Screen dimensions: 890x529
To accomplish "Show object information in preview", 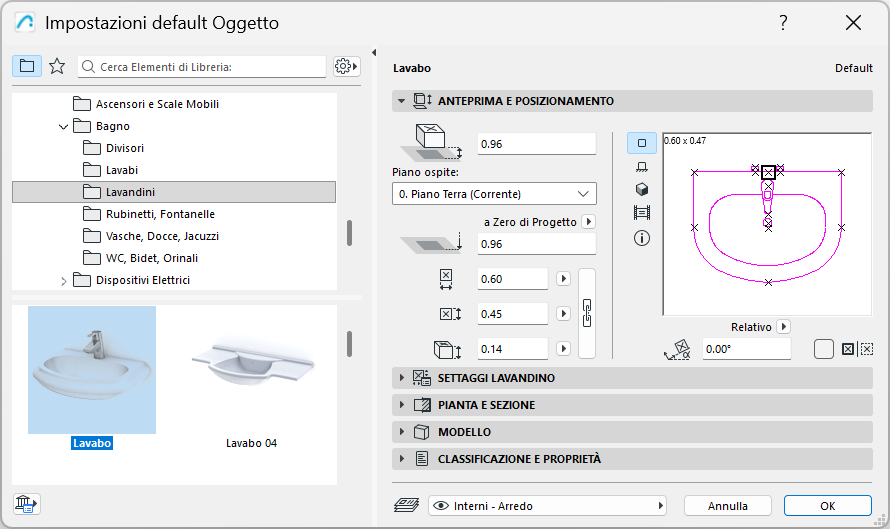I will tap(641, 238).
